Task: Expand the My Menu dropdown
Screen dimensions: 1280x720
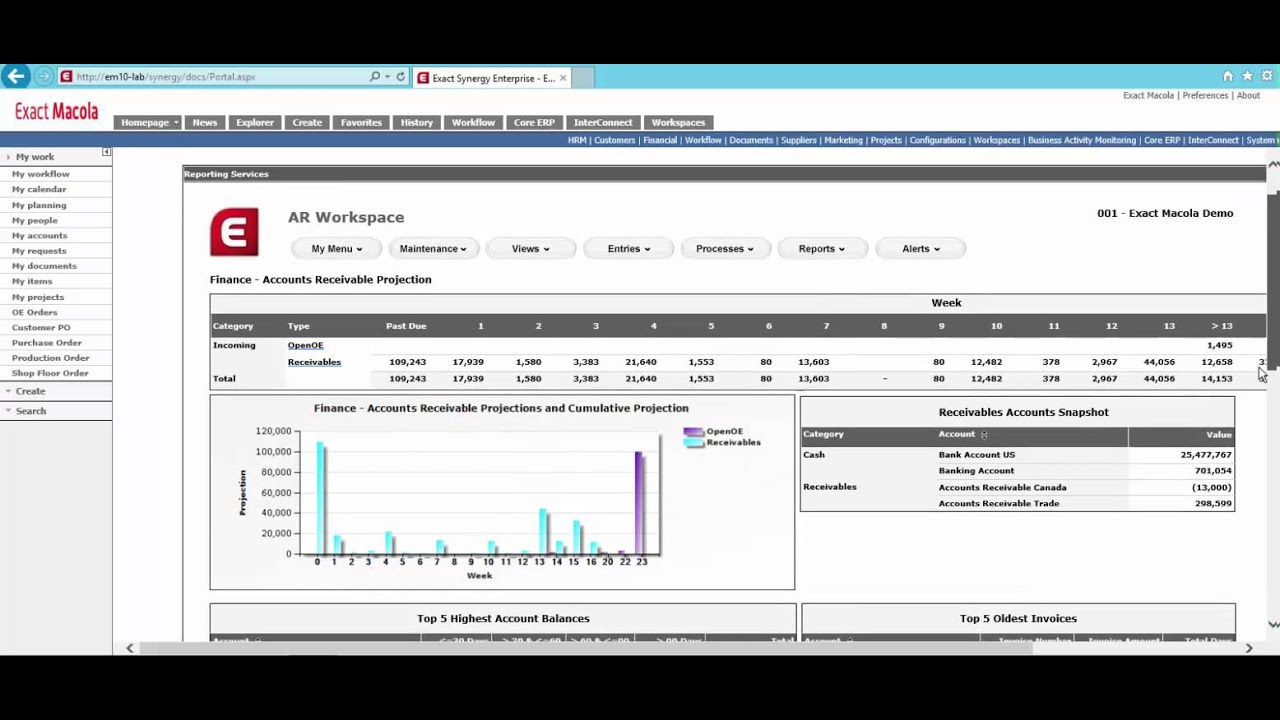Action: 337,248
